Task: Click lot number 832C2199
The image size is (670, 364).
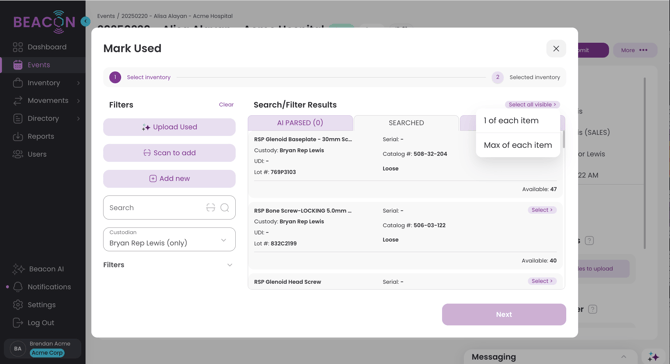Action: tap(283, 244)
